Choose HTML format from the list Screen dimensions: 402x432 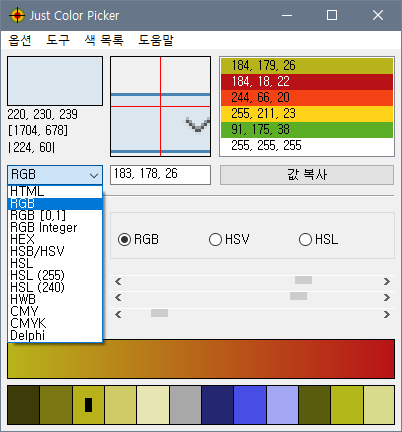point(55,192)
